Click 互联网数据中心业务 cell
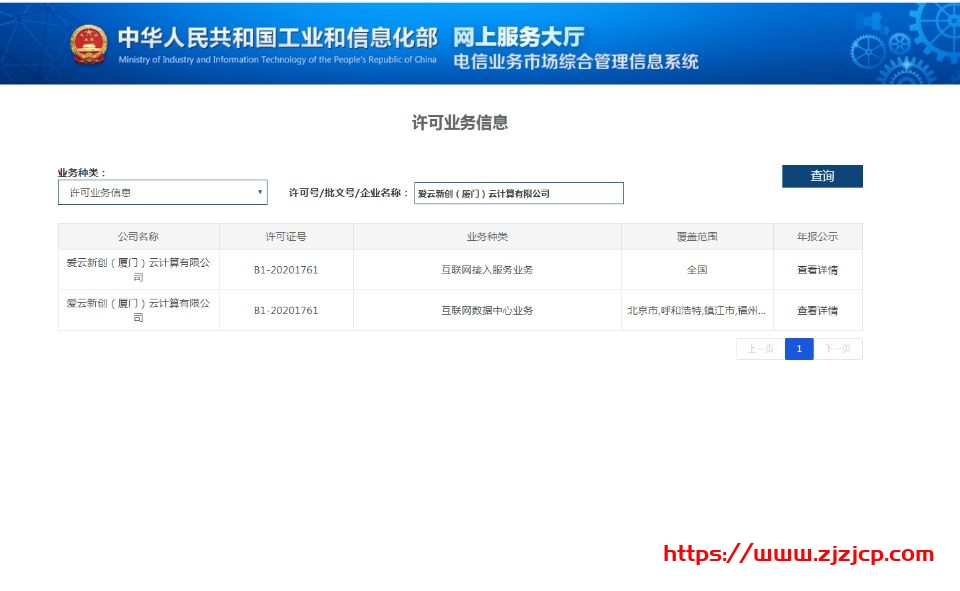 coord(487,311)
